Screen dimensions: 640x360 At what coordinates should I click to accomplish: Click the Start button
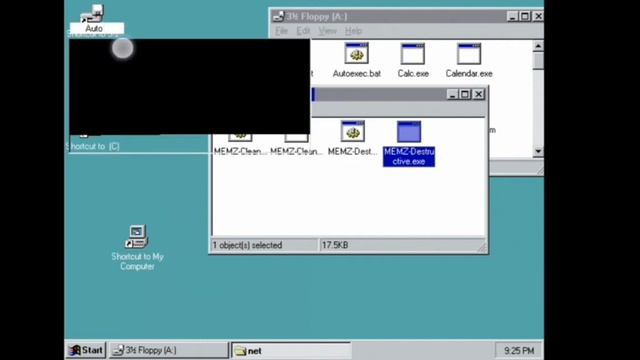click(x=86, y=350)
